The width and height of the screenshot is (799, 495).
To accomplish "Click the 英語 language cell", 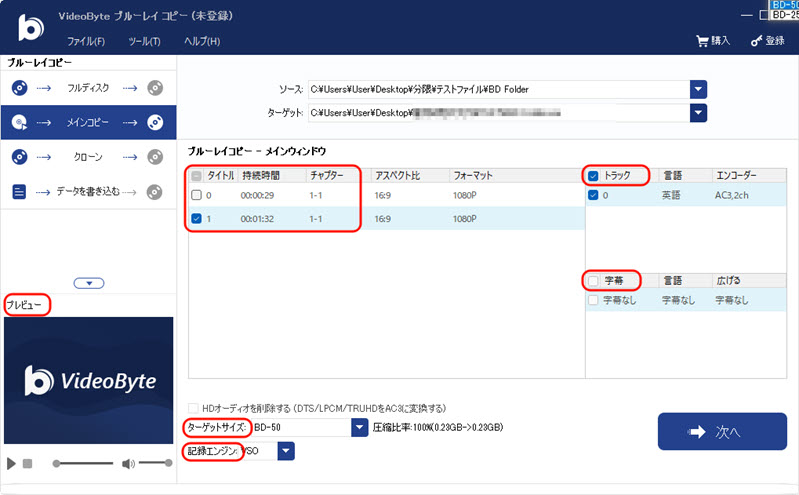I will [x=671, y=195].
